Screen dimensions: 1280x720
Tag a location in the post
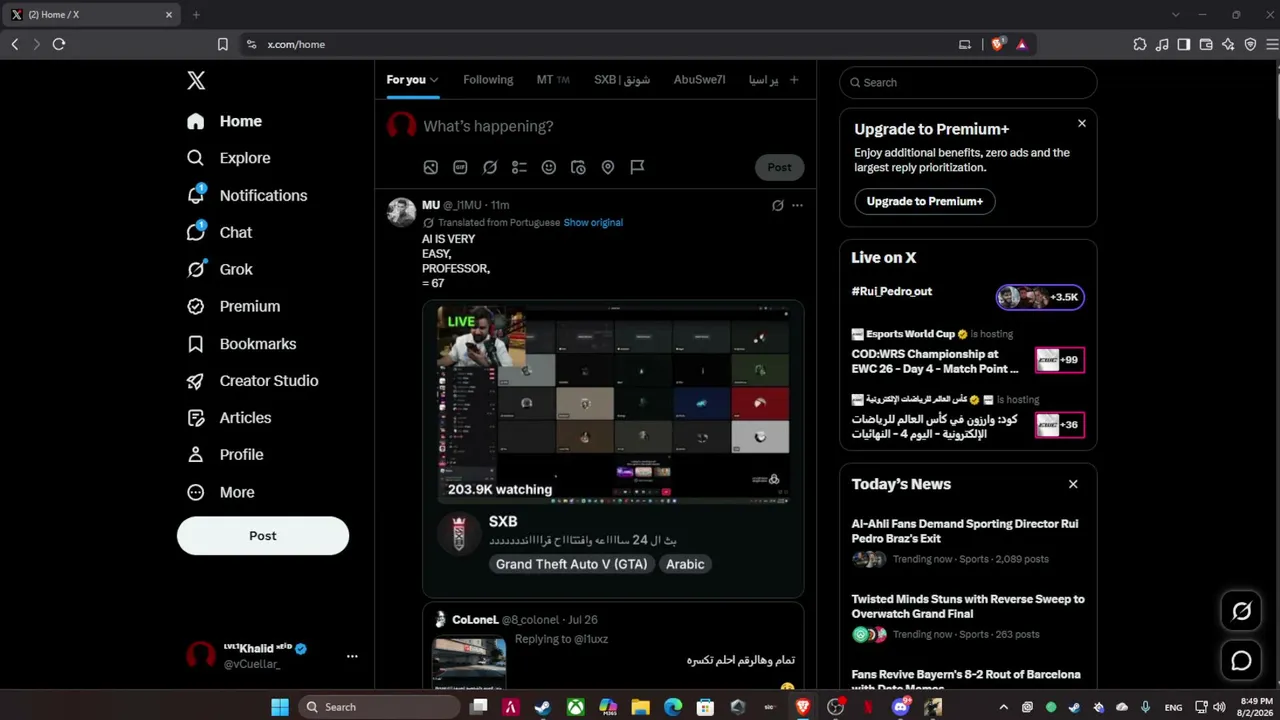point(608,167)
